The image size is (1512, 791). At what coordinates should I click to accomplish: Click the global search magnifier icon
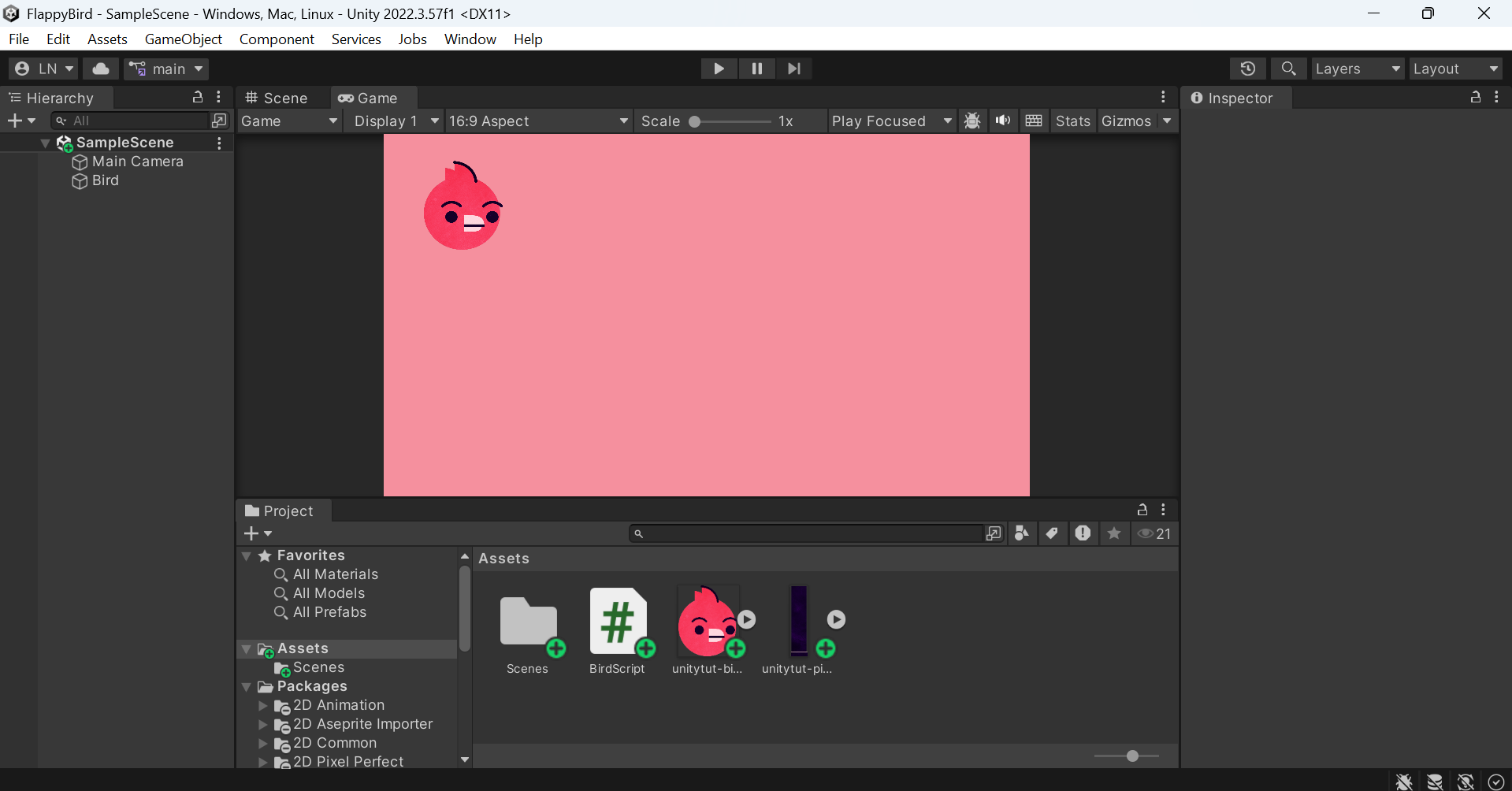coord(1288,69)
